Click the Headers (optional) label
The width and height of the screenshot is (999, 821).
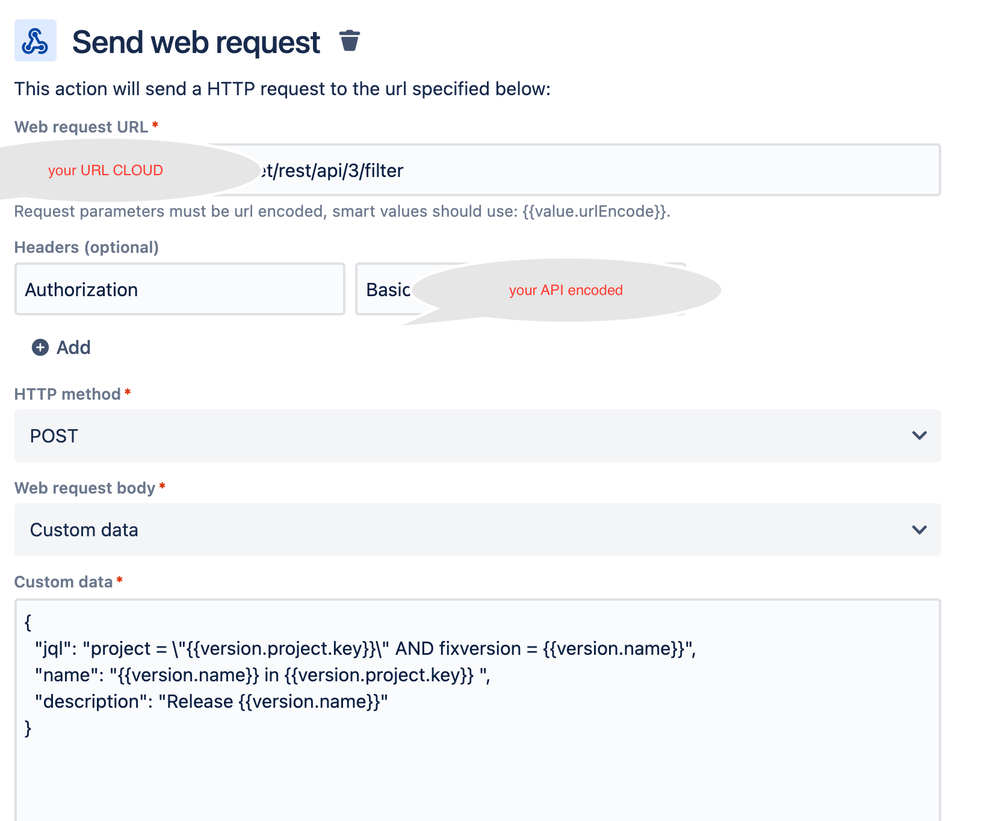tap(87, 247)
